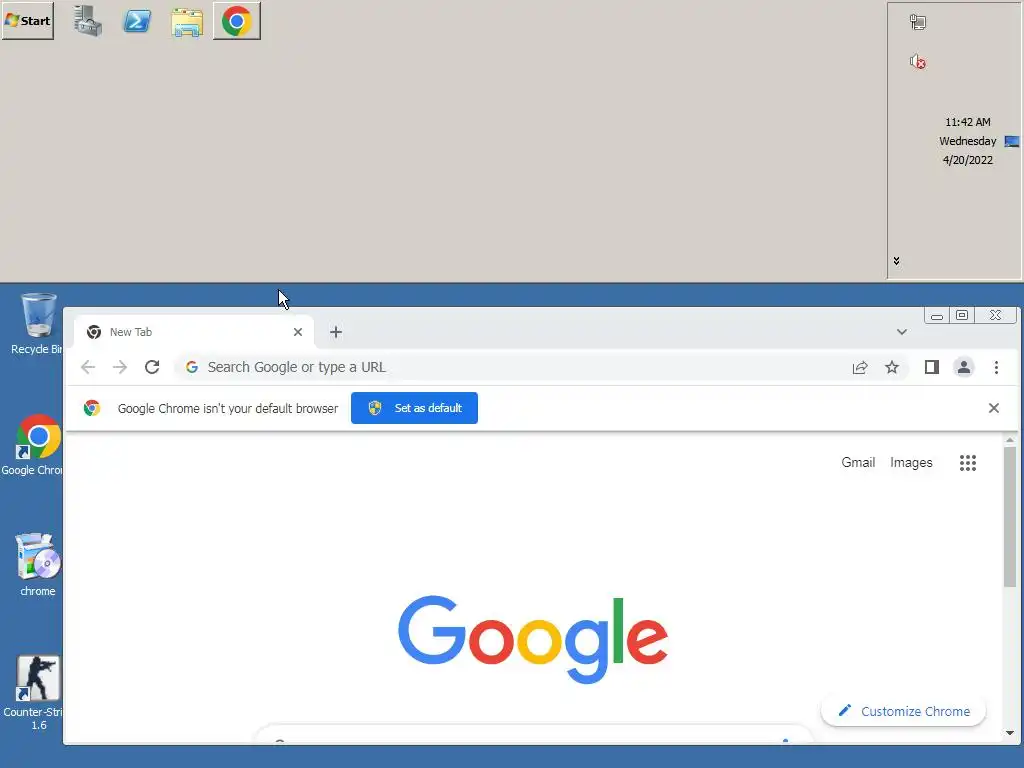Bookmark this tab with the star icon
Image resolution: width=1024 pixels, height=768 pixels.
[892, 367]
